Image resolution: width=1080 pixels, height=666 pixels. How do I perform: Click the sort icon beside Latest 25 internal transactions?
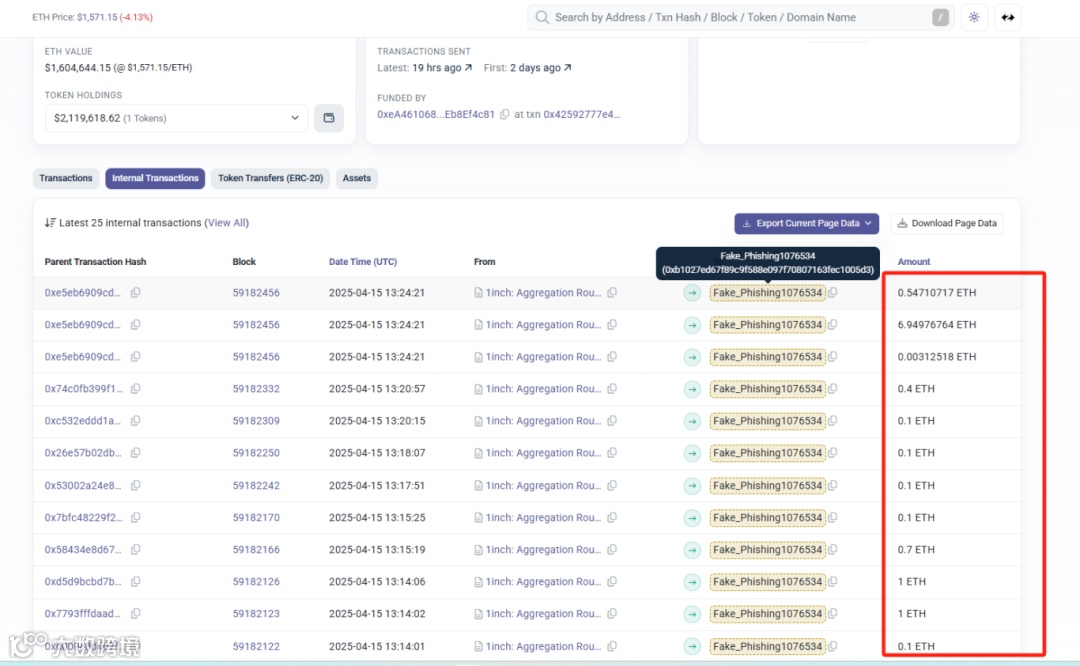click(x=50, y=222)
